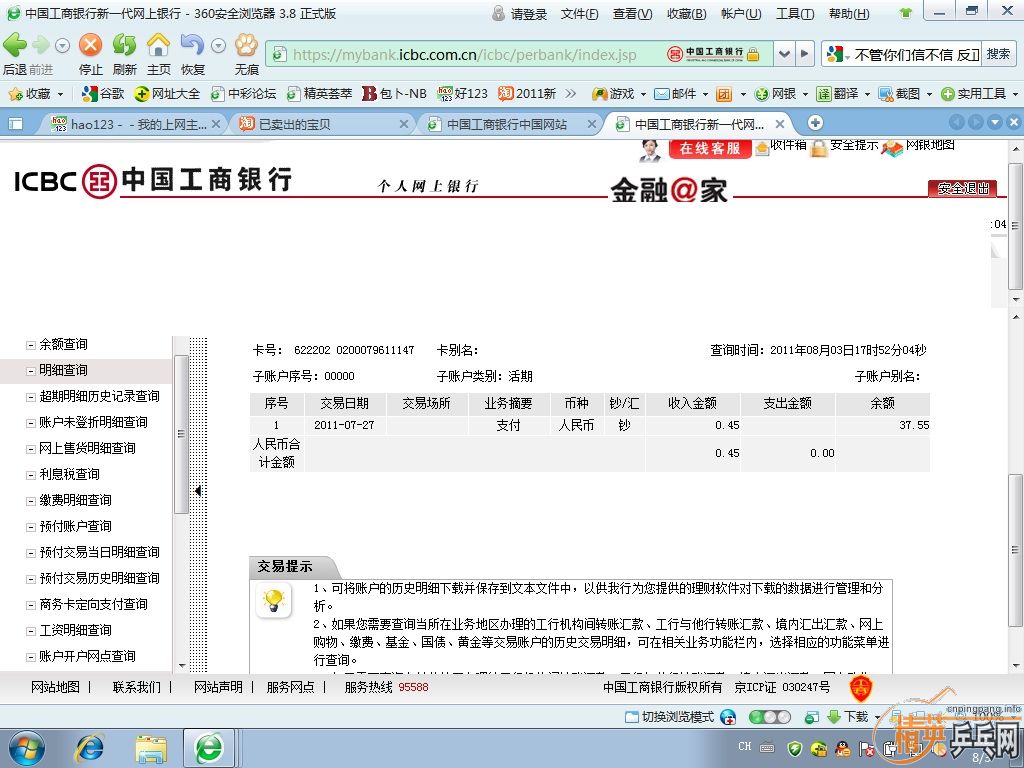
Task: Select 账户开户网点查询 in left menu
Action: click(87, 656)
